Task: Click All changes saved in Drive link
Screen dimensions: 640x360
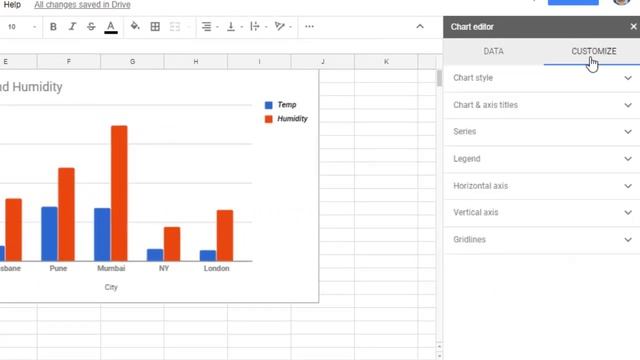Action: [x=82, y=5]
